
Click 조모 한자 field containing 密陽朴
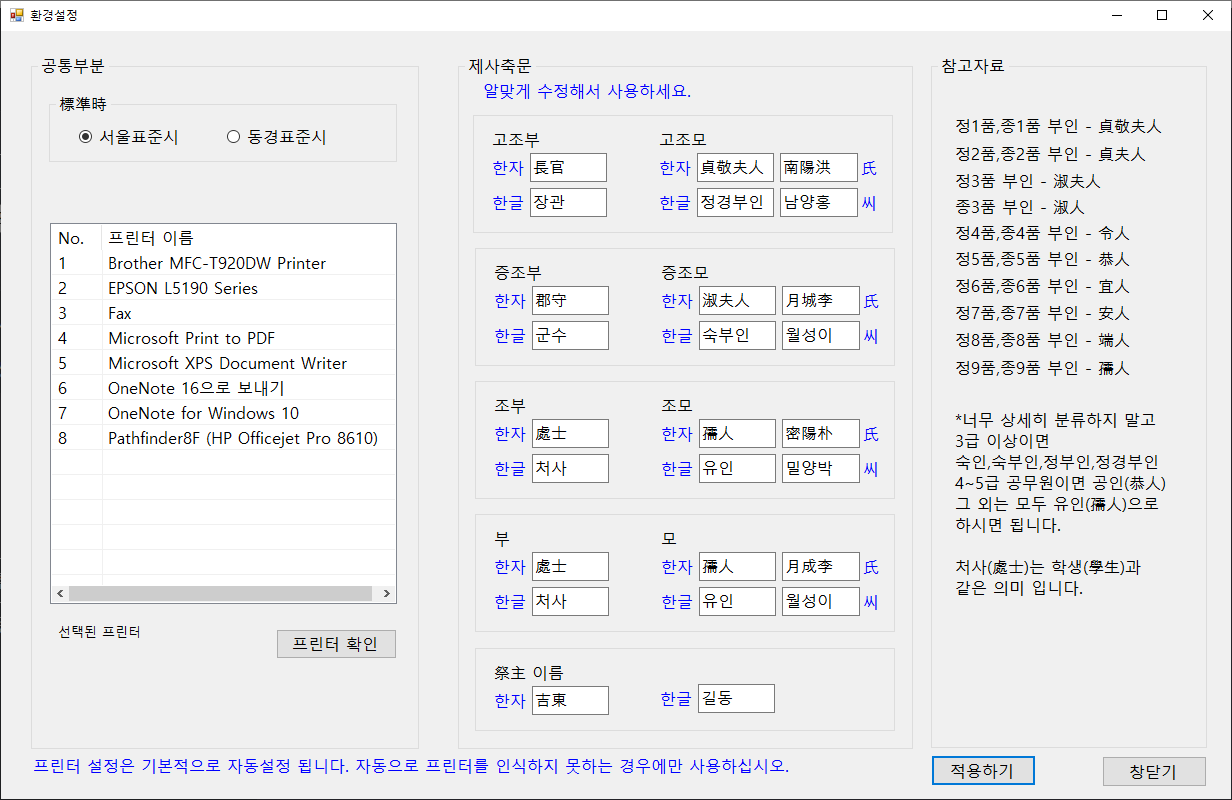pos(821,434)
